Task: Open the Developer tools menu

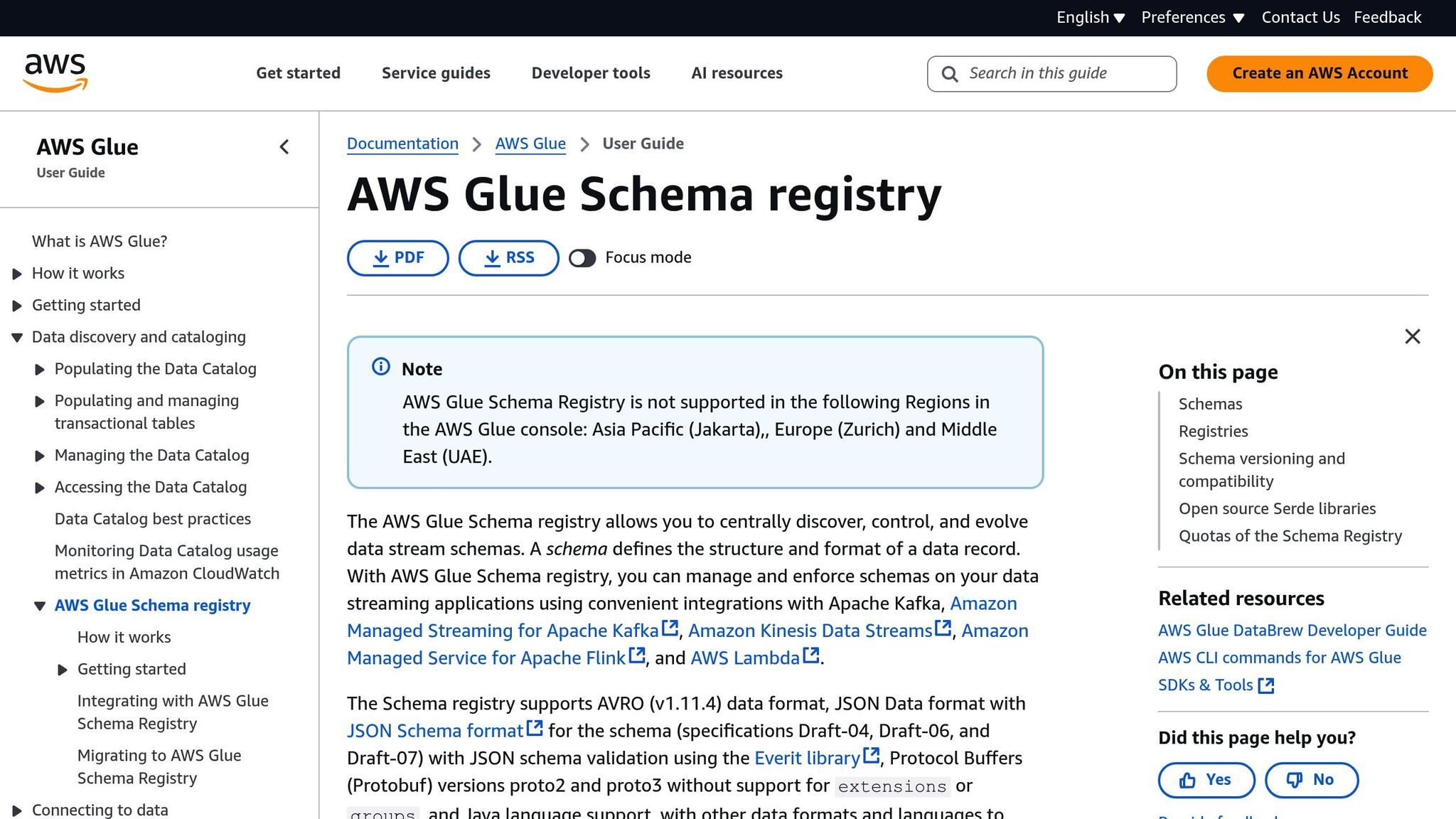Action: 591,73
